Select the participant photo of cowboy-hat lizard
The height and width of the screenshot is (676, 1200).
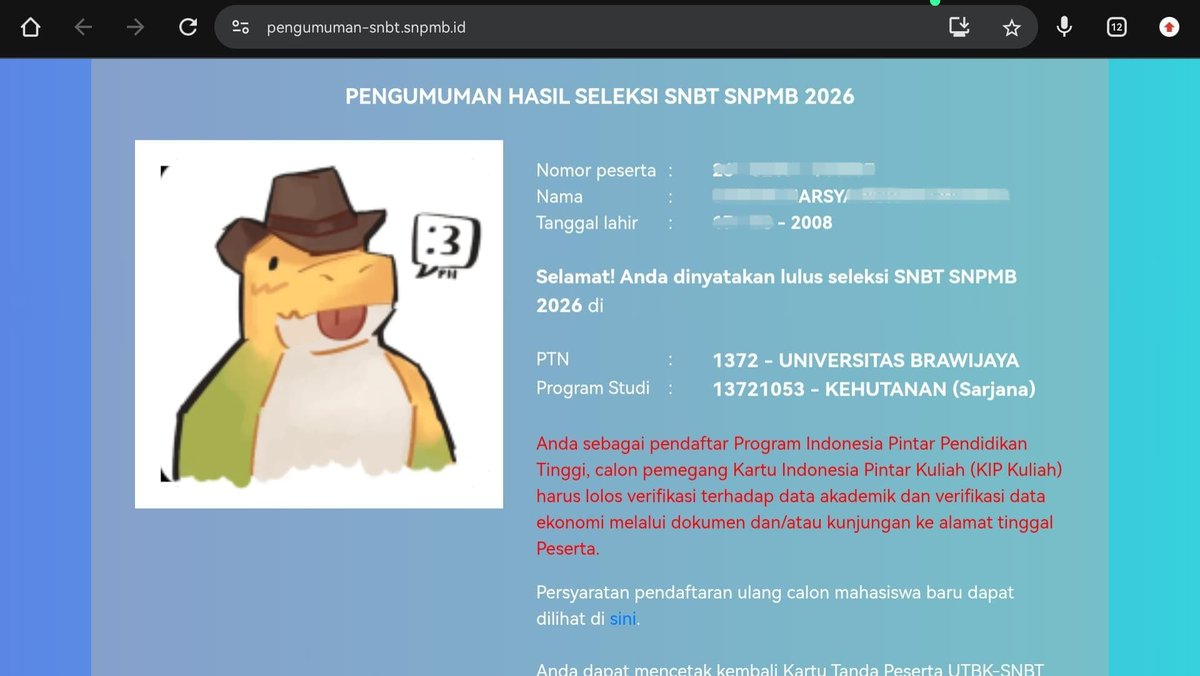(x=319, y=324)
